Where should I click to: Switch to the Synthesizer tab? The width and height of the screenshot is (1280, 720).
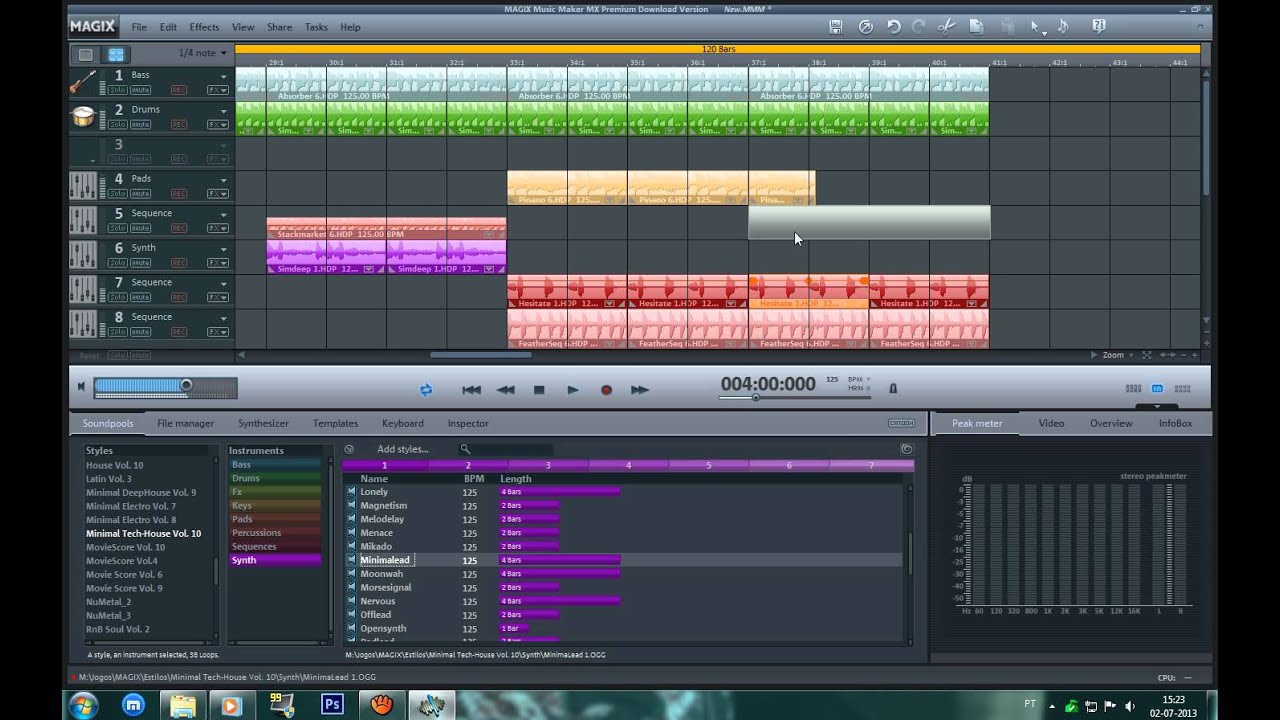263,424
